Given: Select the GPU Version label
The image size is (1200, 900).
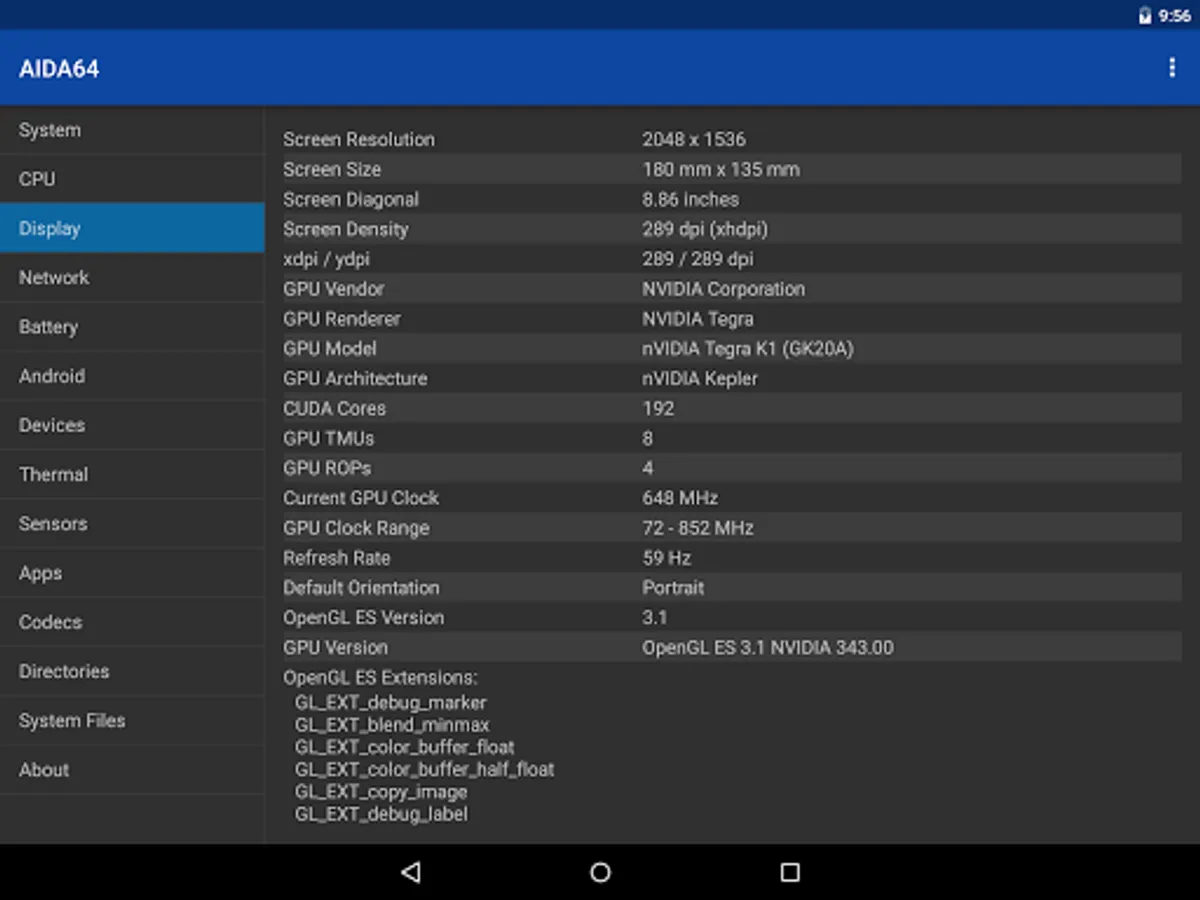Looking at the screenshot, I should coord(336,648).
